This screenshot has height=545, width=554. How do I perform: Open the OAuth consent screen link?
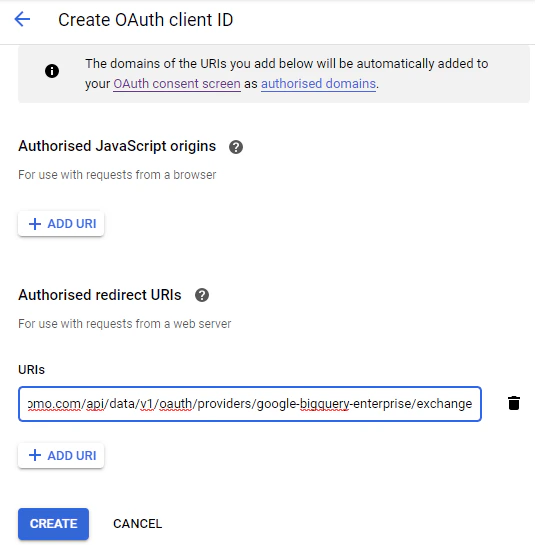(x=177, y=84)
